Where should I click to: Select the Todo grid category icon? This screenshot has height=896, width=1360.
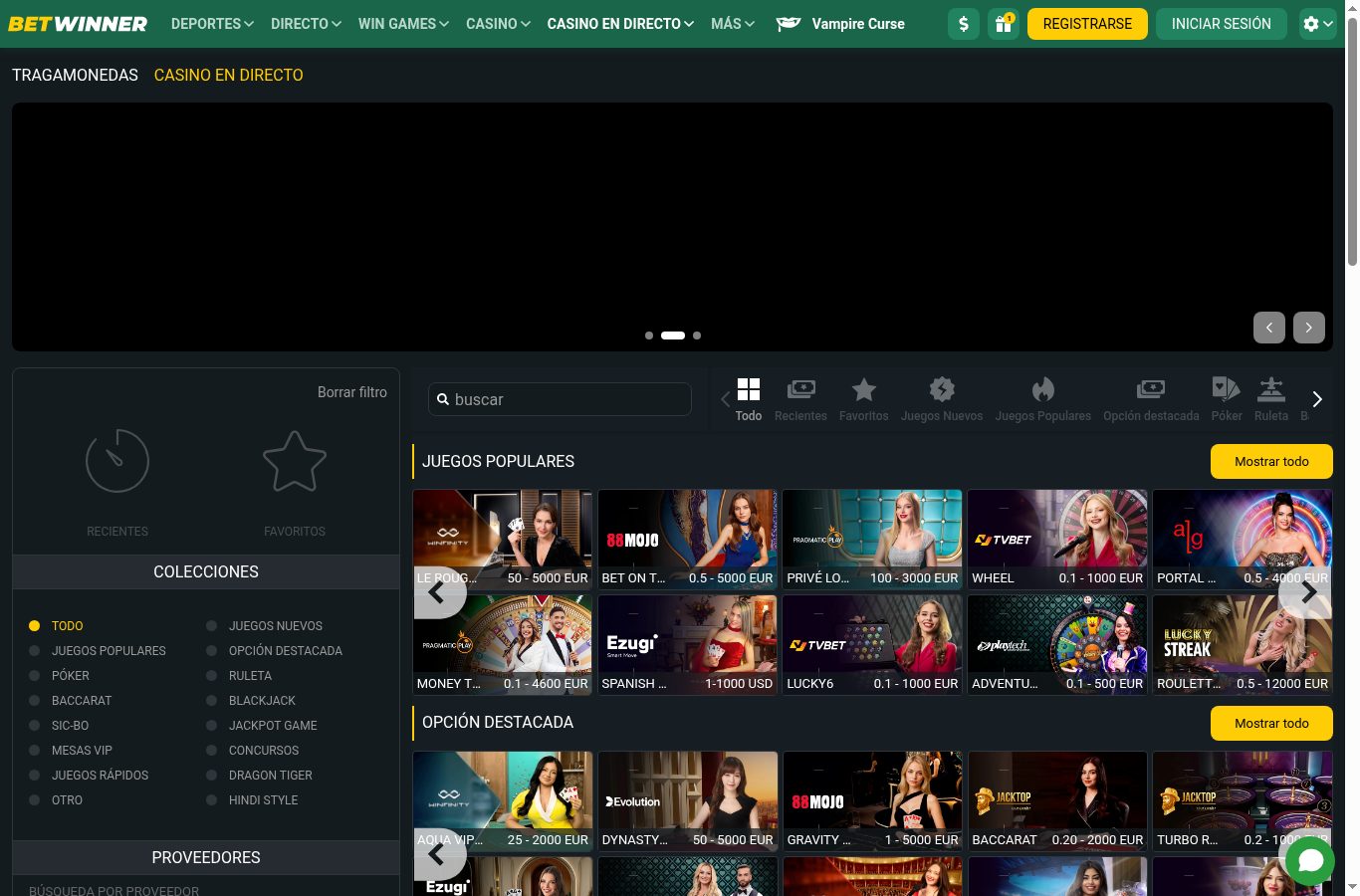tap(749, 399)
